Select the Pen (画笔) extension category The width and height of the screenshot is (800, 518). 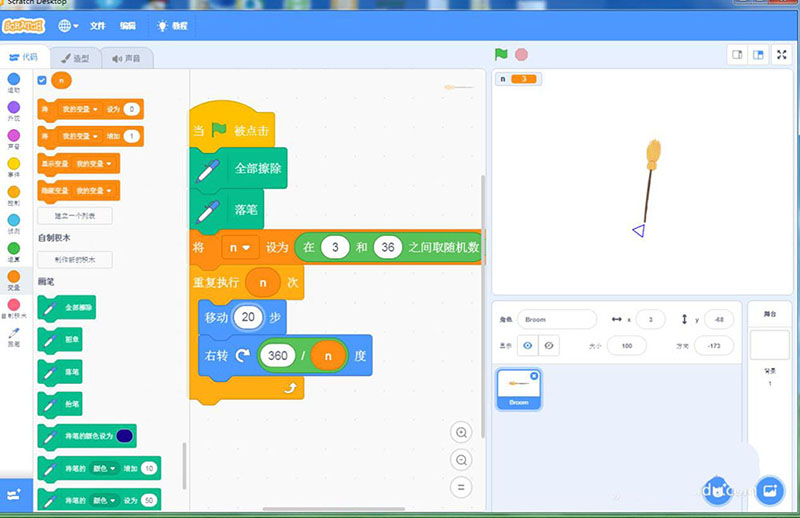coord(14,337)
